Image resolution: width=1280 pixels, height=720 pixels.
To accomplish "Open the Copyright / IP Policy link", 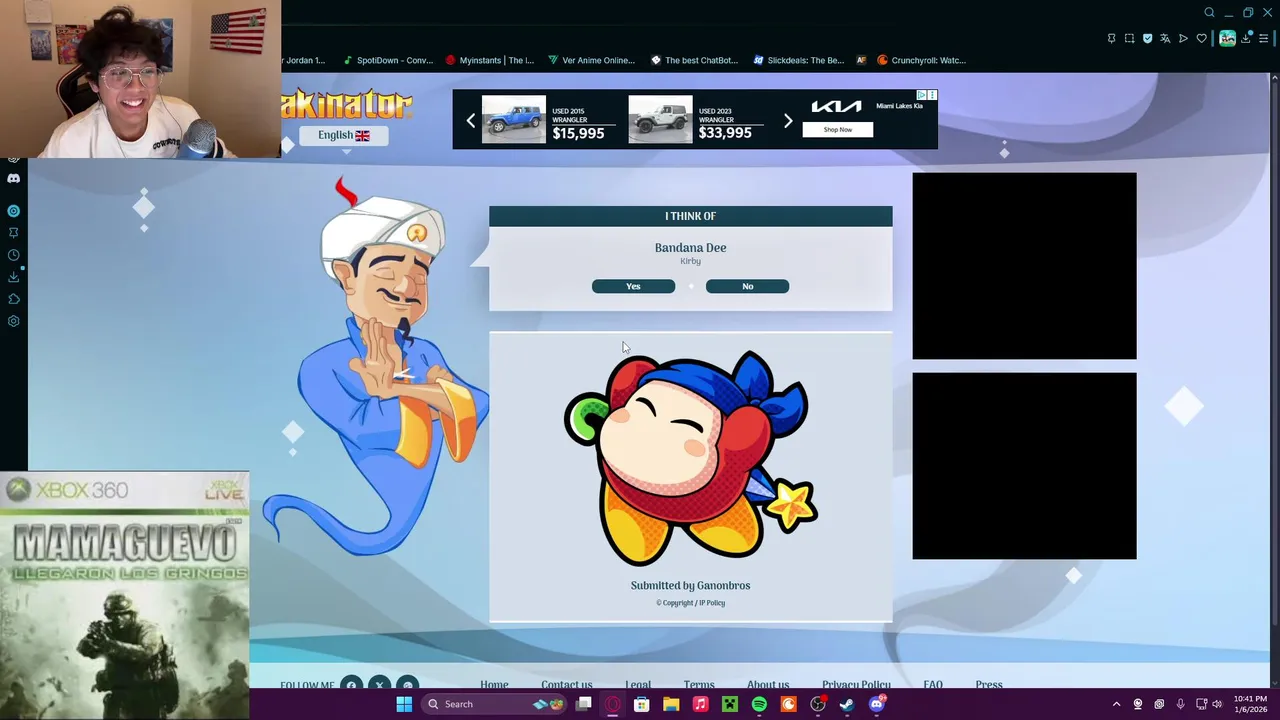I will (x=690, y=603).
